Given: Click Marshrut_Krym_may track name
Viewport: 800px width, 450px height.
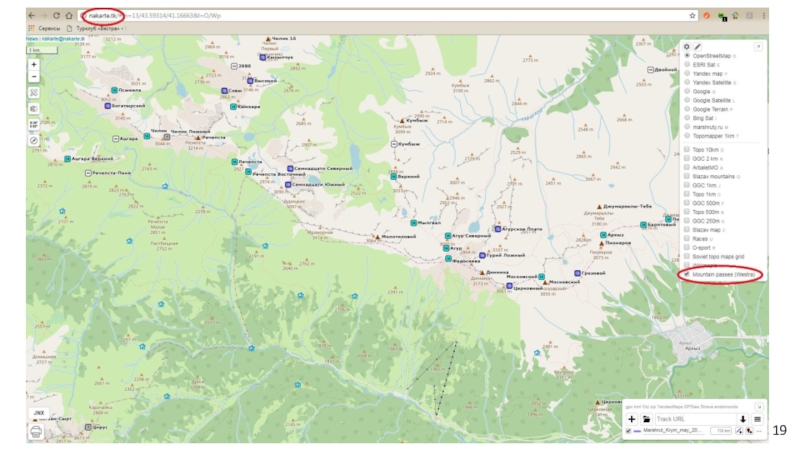Looking at the screenshot, I should [672, 431].
